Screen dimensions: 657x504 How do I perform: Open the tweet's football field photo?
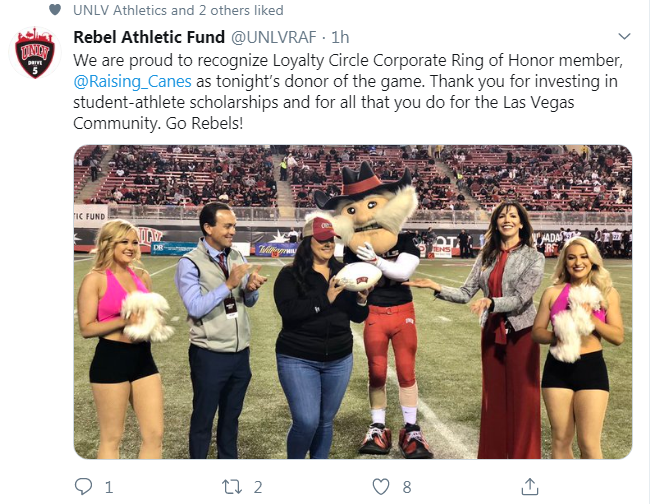pos(352,302)
